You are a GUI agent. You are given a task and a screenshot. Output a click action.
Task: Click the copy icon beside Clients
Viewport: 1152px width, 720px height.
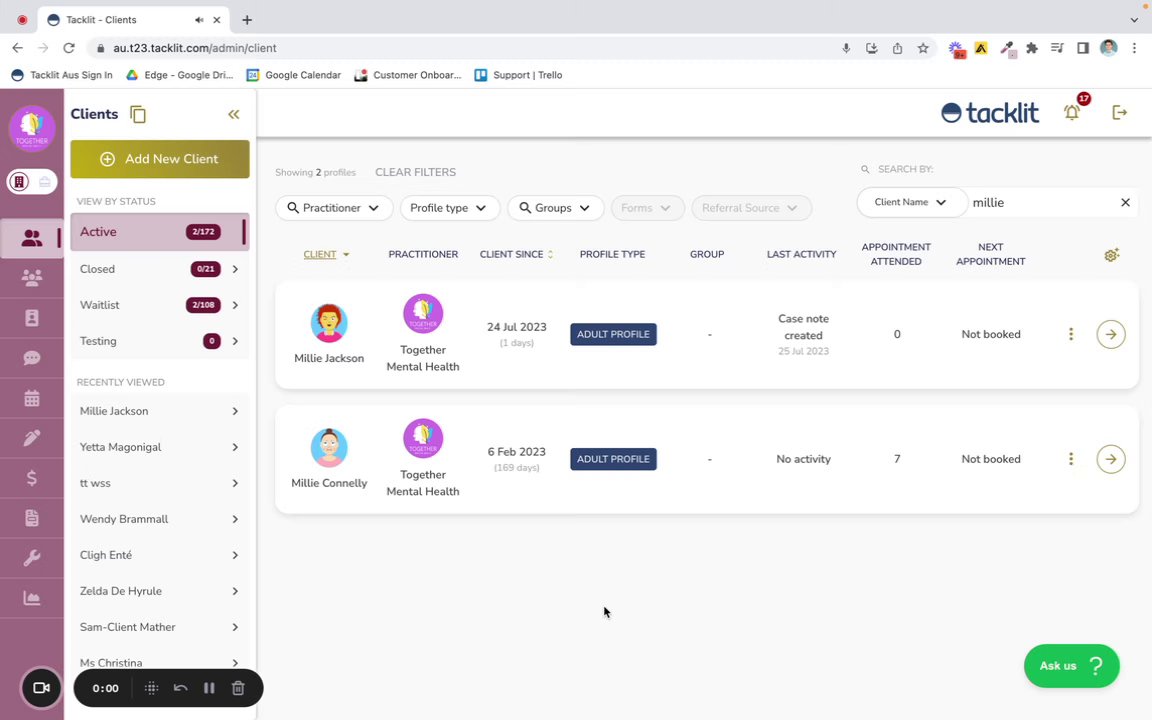click(138, 115)
